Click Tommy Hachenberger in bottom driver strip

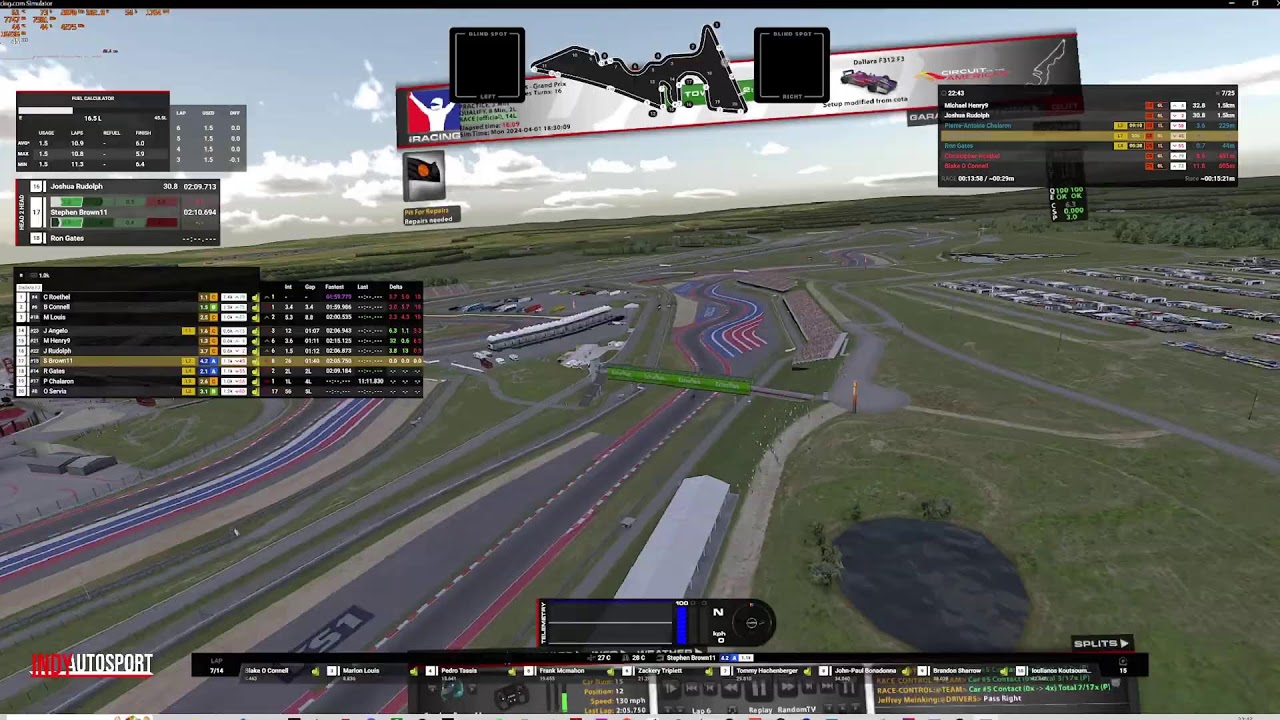767,671
